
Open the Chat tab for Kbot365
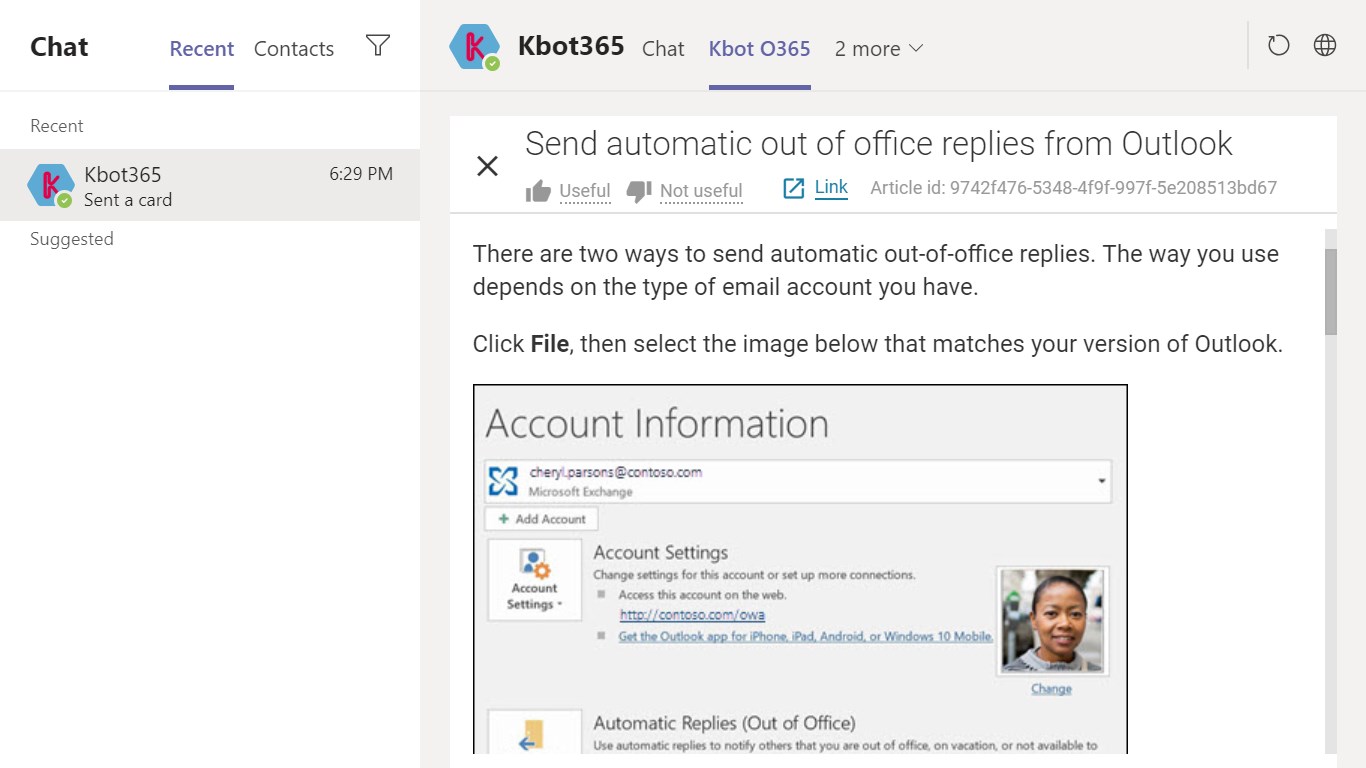click(663, 48)
